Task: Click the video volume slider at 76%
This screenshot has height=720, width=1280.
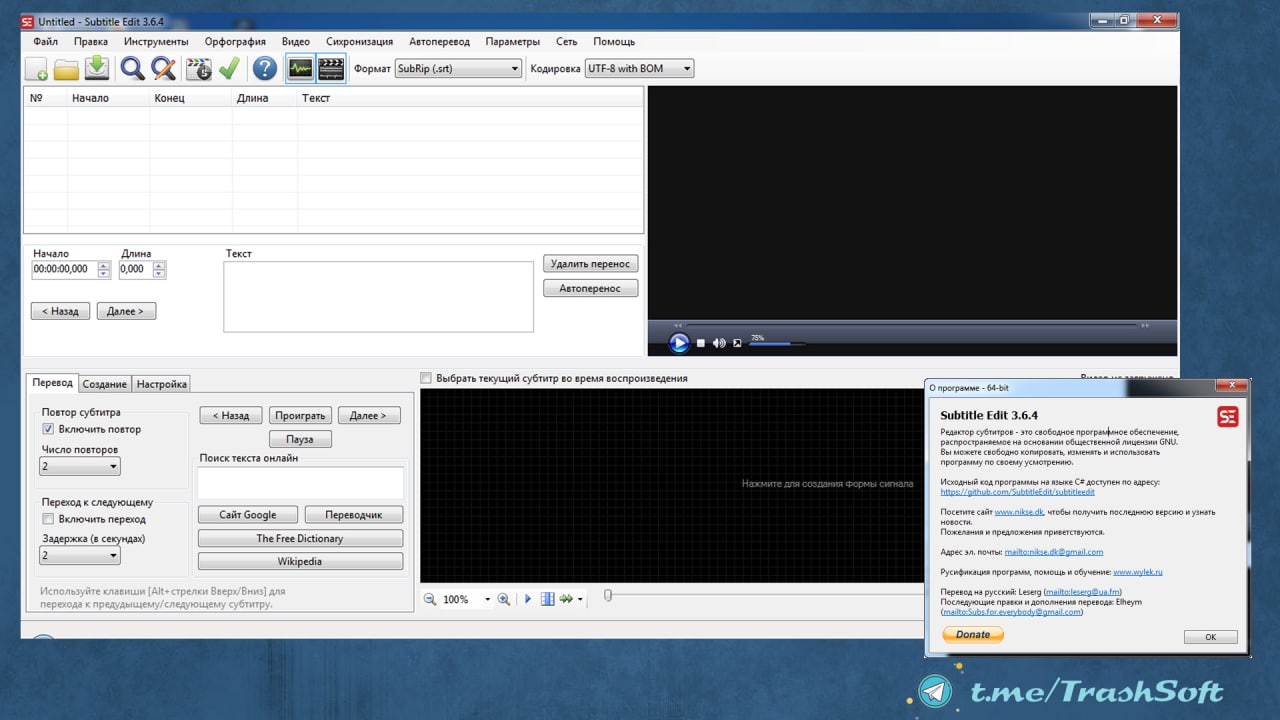Action: tap(776, 344)
